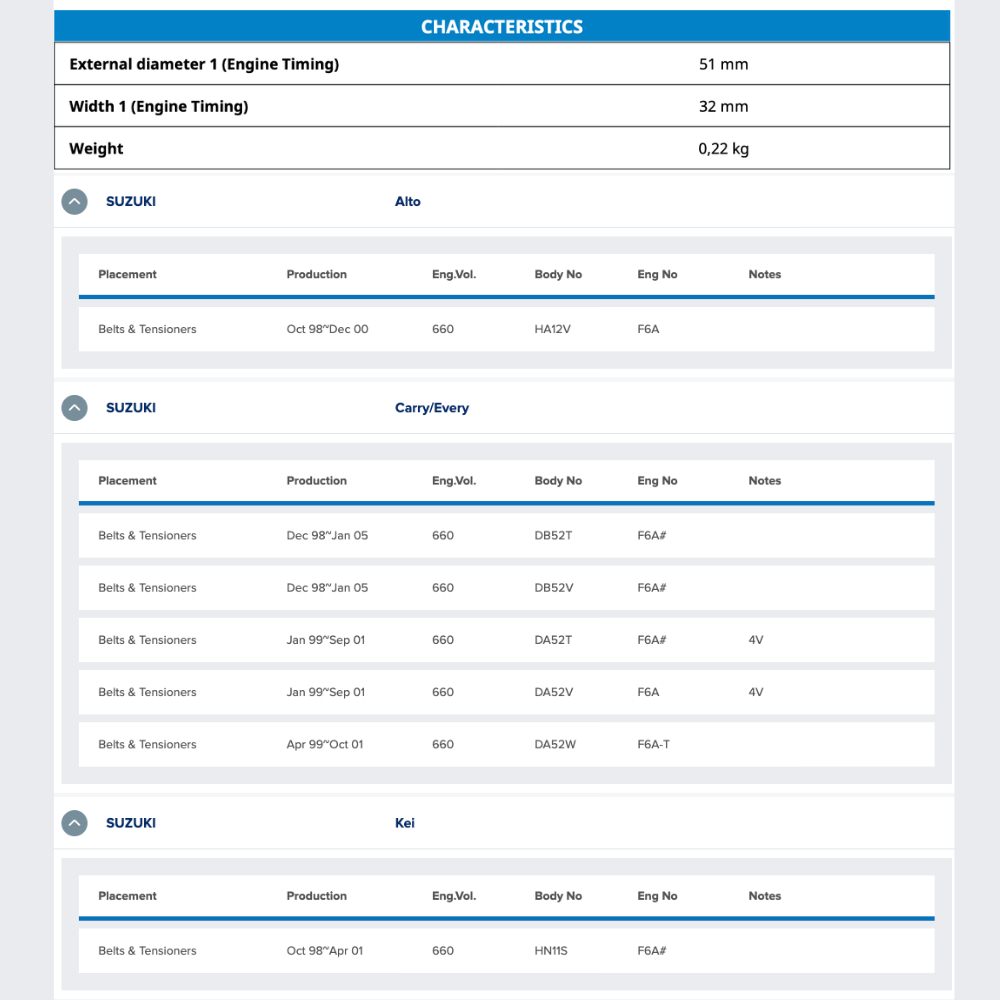Click the Kei model link
This screenshot has height=1000, width=1000.
click(404, 823)
